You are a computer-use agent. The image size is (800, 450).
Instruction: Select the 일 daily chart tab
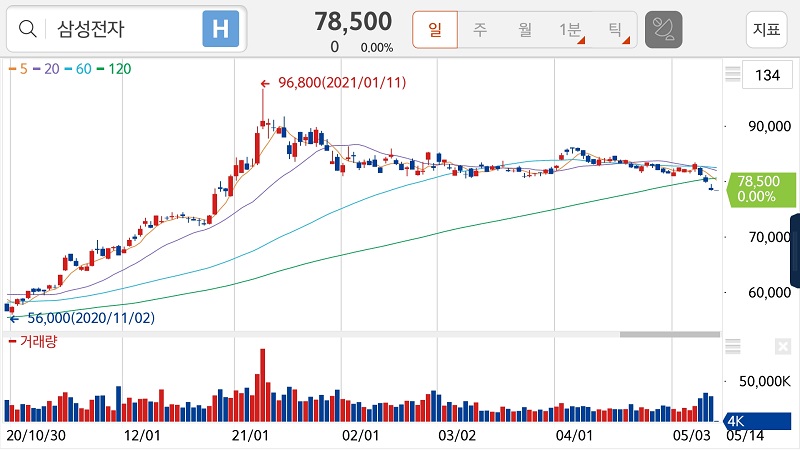[435, 30]
